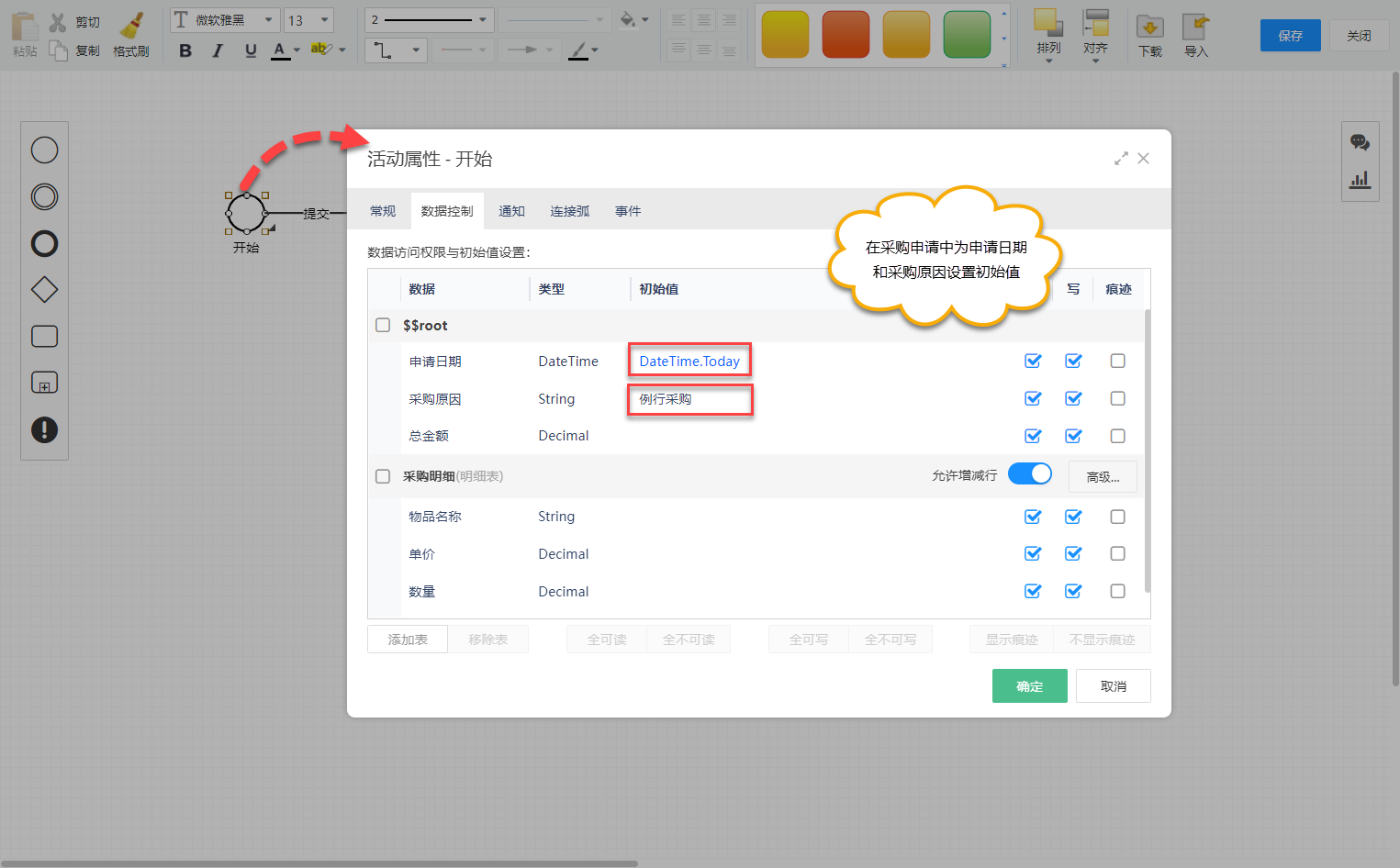The width and height of the screenshot is (1400, 868).
Task: Enable 痕迹 checkbox for 总金额 row
Action: click(1117, 436)
